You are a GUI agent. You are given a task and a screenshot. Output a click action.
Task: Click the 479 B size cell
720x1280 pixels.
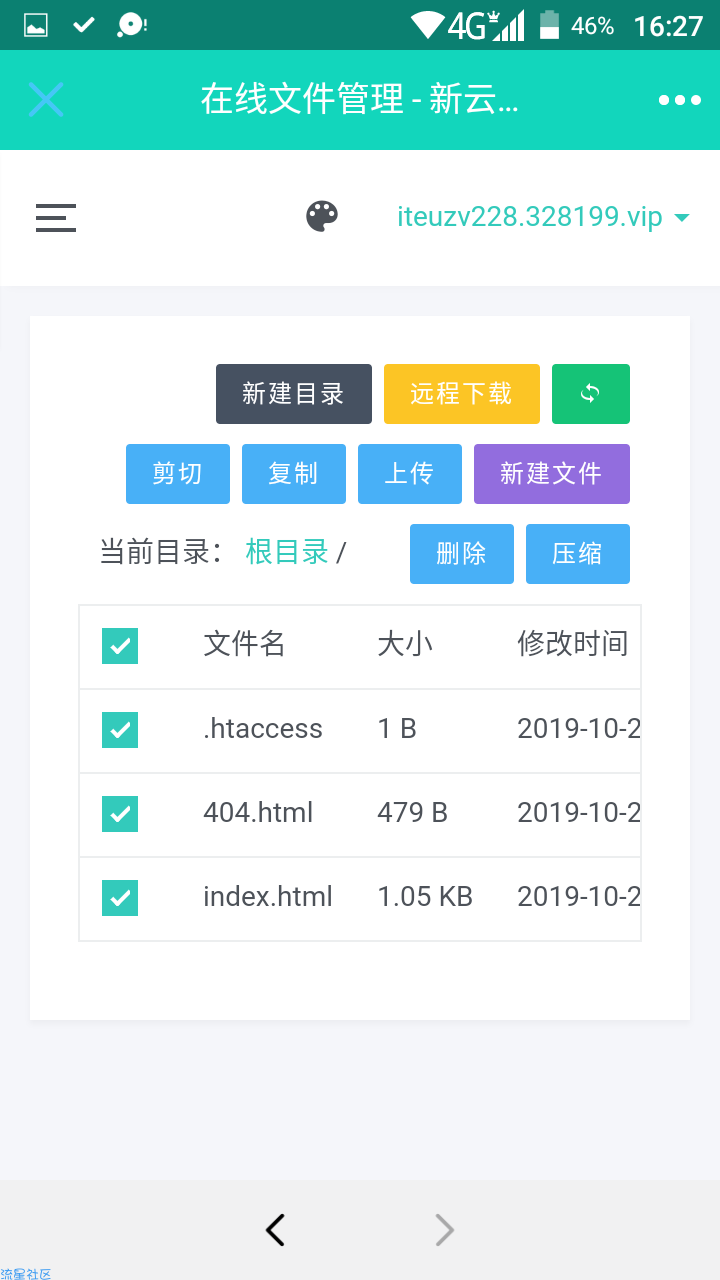pyautogui.click(x=412, y=813)
